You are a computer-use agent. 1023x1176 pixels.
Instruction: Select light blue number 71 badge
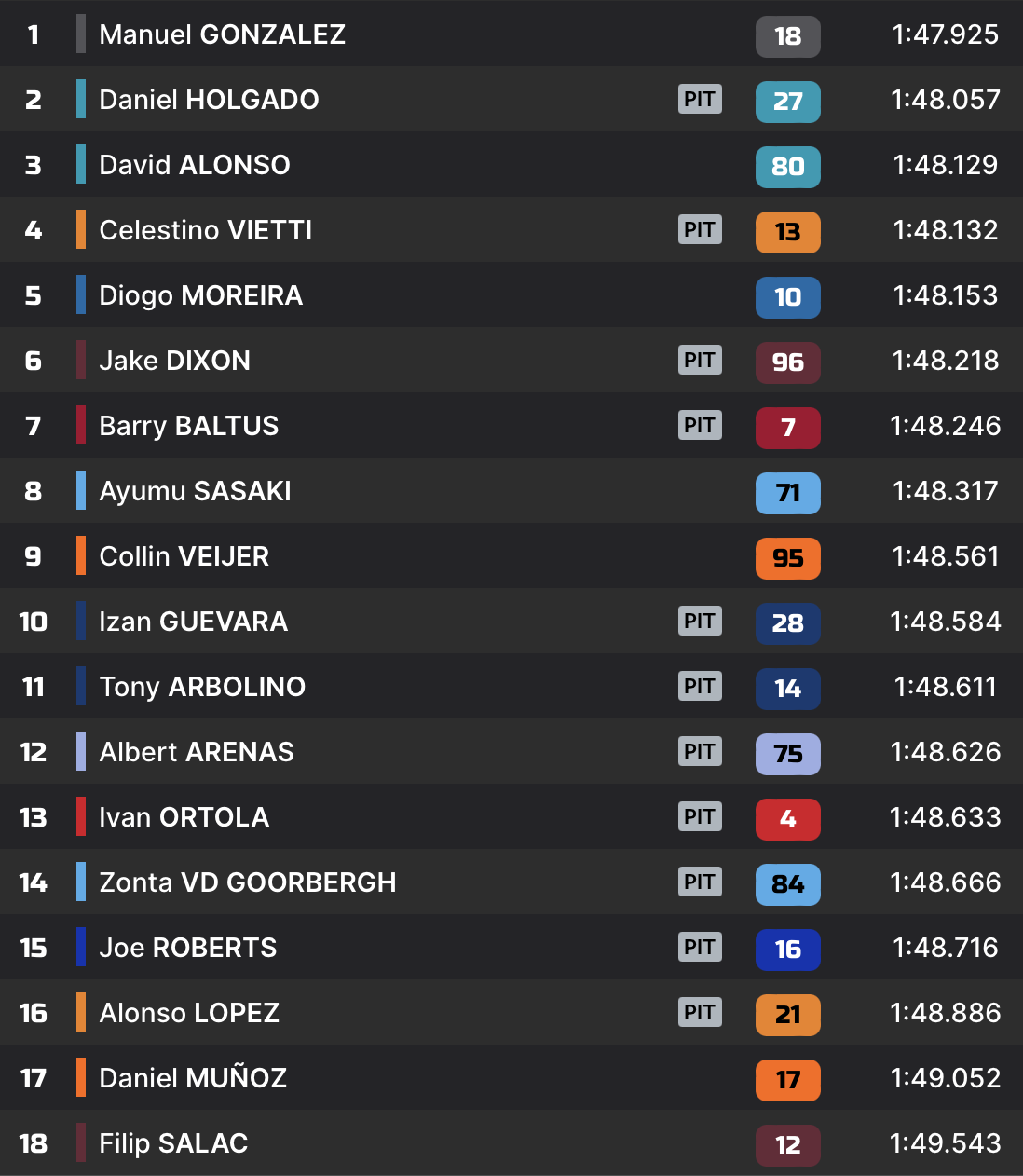(x=787, y=493)
